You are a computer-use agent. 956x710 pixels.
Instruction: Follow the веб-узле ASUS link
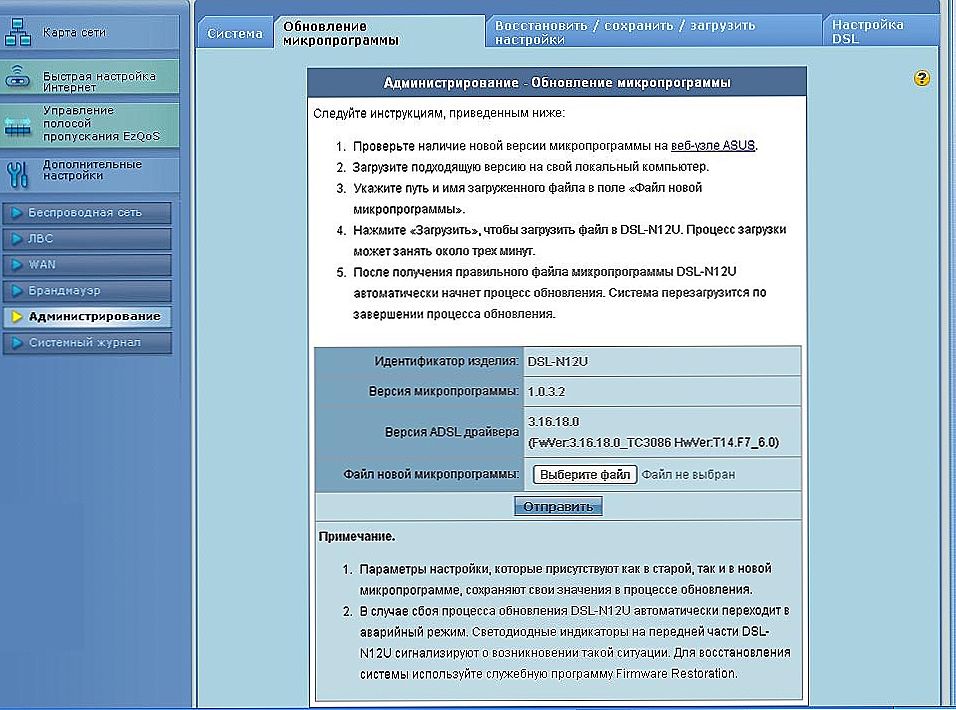coord(713,146)
